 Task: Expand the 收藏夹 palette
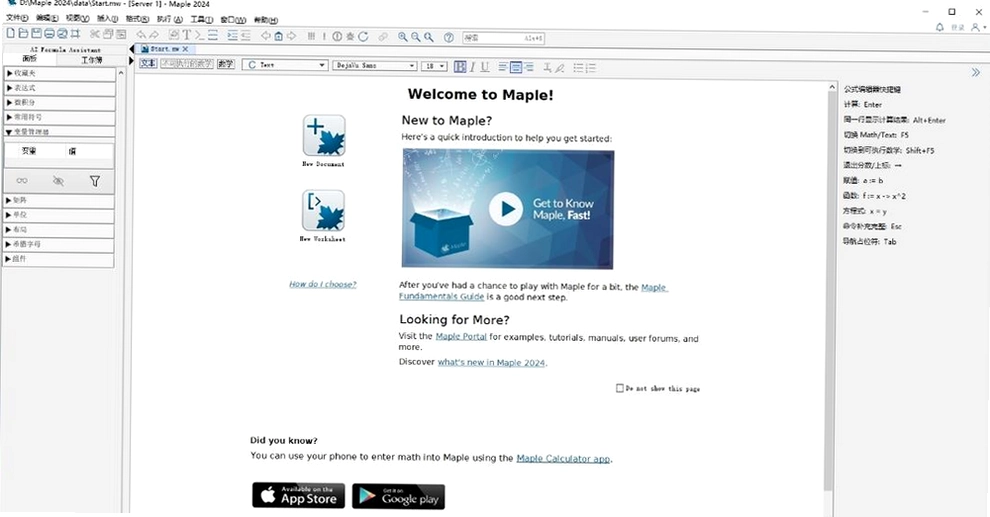[59, 73]
